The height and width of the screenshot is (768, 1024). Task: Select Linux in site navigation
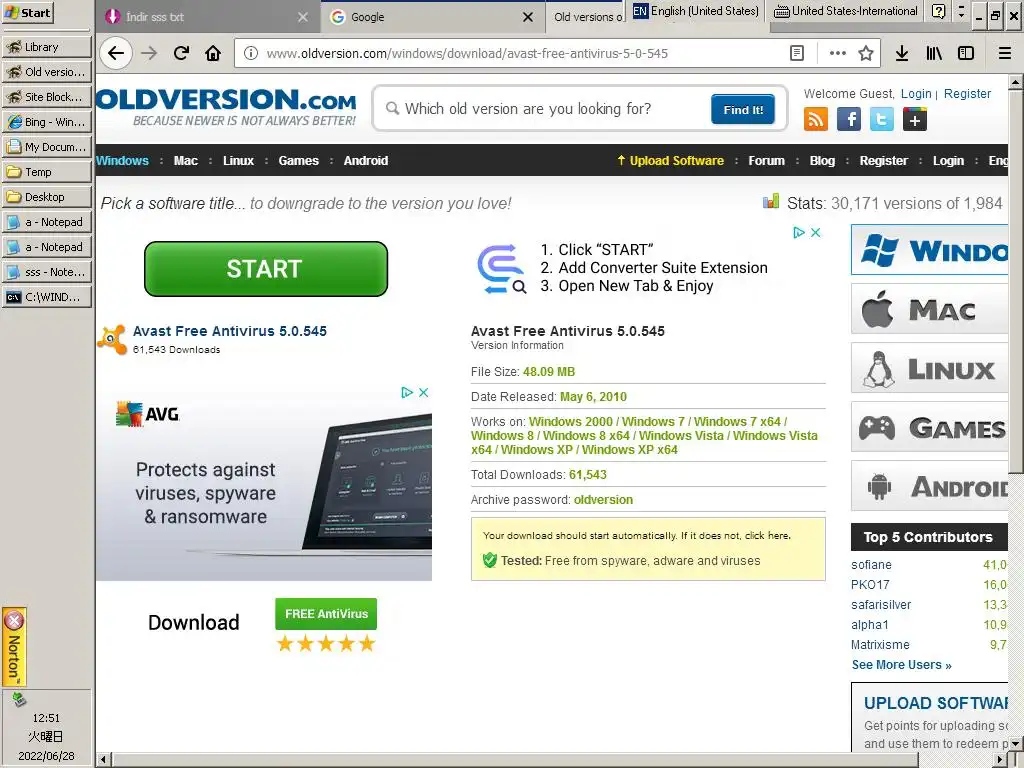click(x=238, y=161)
